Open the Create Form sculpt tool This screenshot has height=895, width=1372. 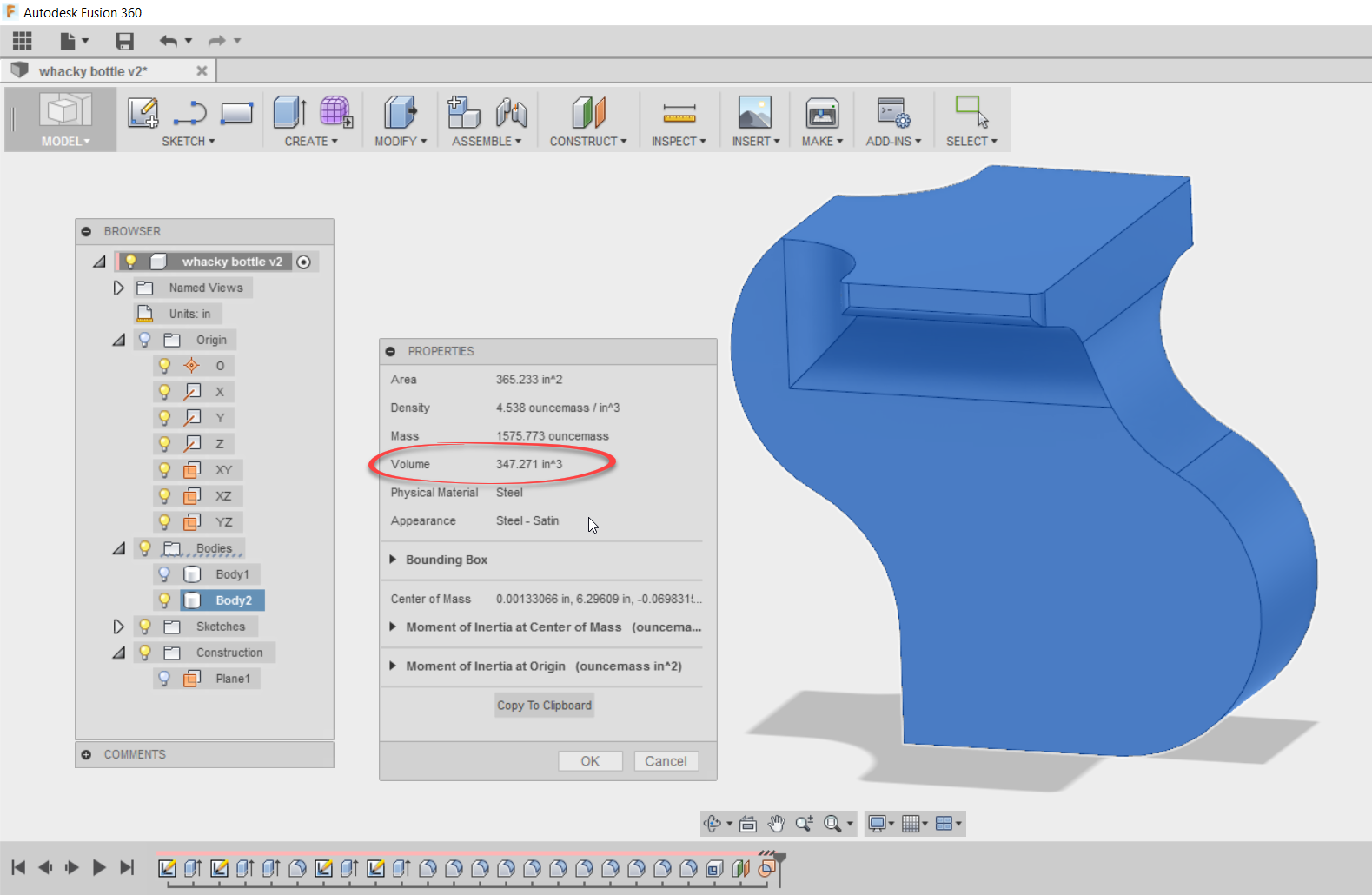pyautogui.click(x=335, y=112)
